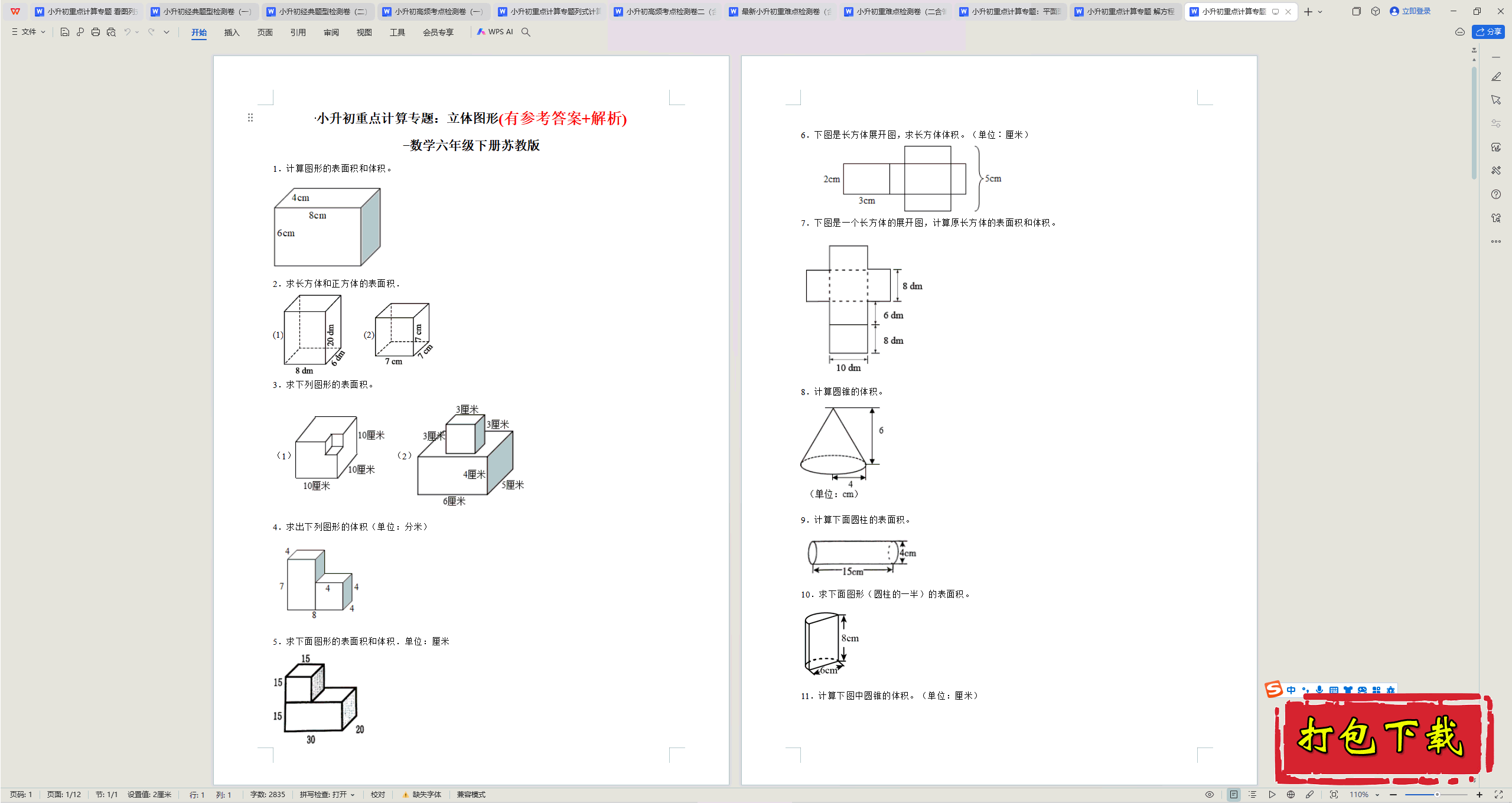This screenshot has height=803, width=1512.
Task: Click fit-page zoom icon in status bar
Action: coord(1334,795)
